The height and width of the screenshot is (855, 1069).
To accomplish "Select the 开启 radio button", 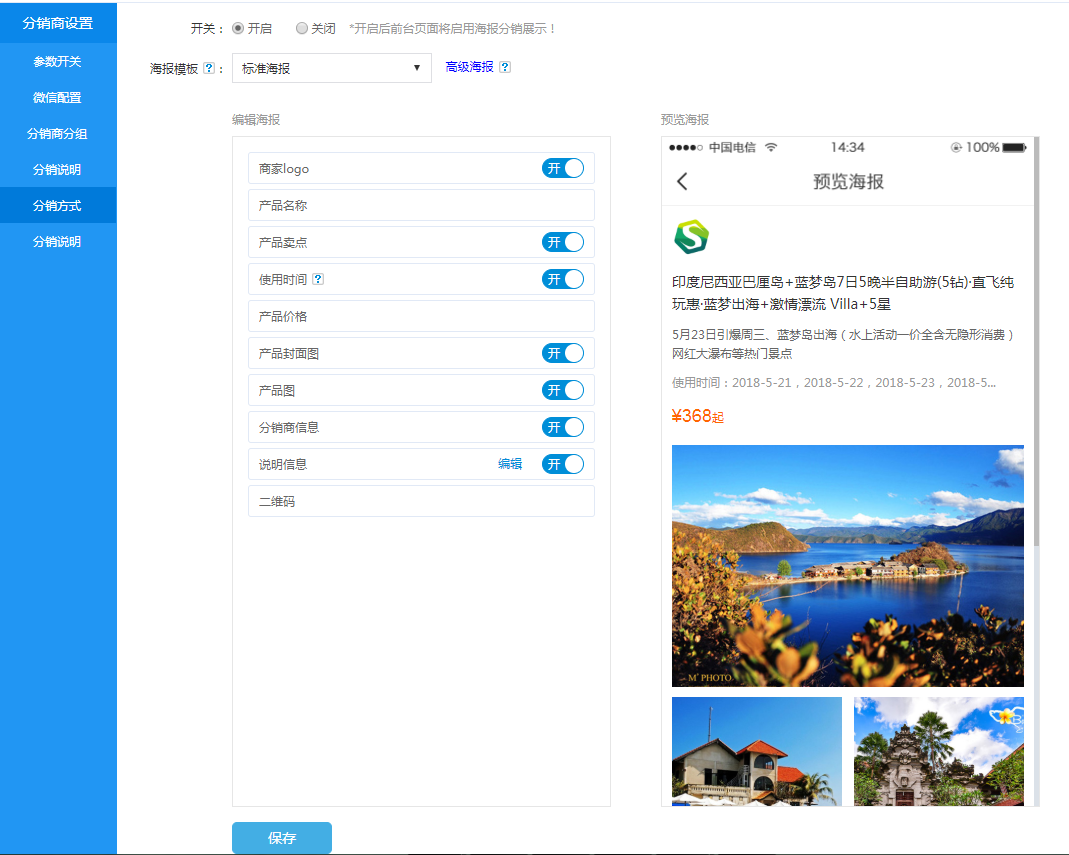I will point(238,29).
